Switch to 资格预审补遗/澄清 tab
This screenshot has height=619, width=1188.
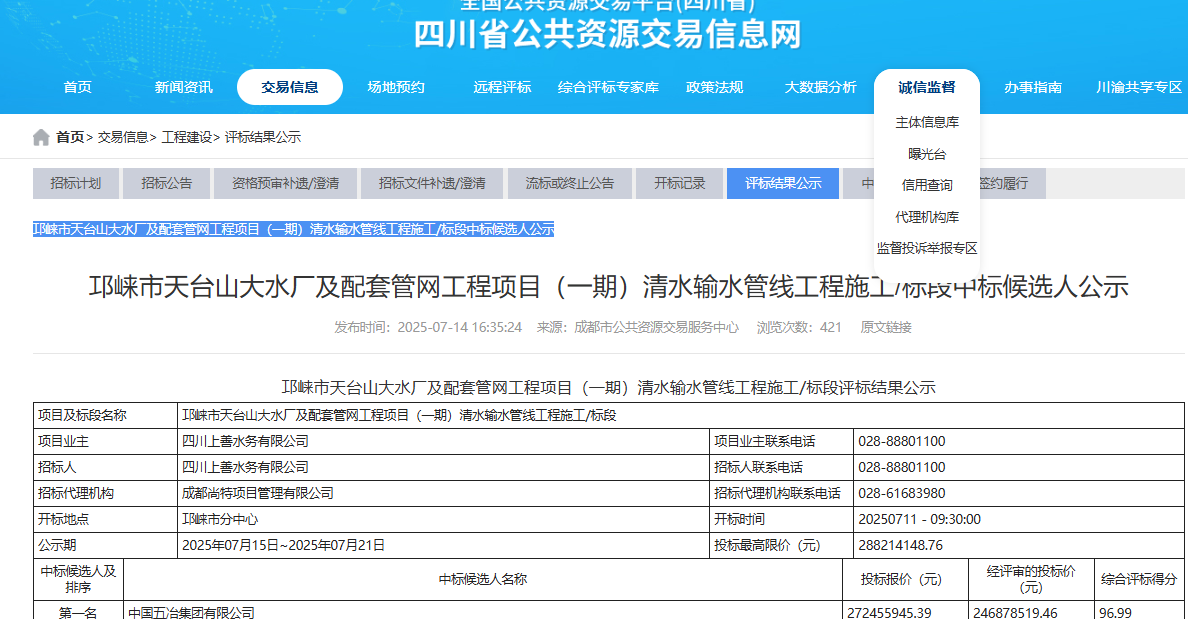pos(285,183)
